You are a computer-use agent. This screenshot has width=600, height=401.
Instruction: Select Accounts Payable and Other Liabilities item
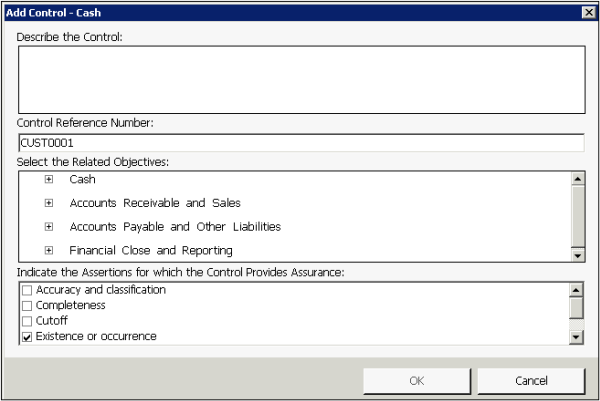[175, 226]
